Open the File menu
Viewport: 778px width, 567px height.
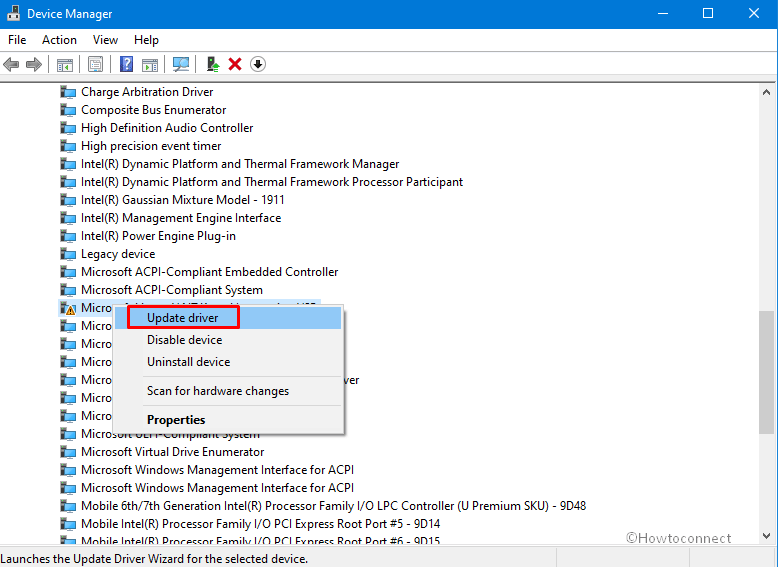17,40
